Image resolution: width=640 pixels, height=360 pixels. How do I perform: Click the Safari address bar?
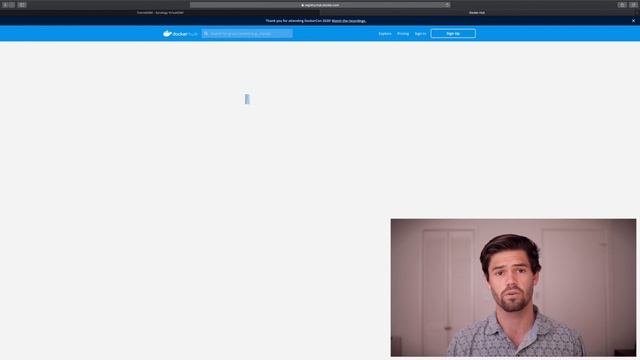320,5
